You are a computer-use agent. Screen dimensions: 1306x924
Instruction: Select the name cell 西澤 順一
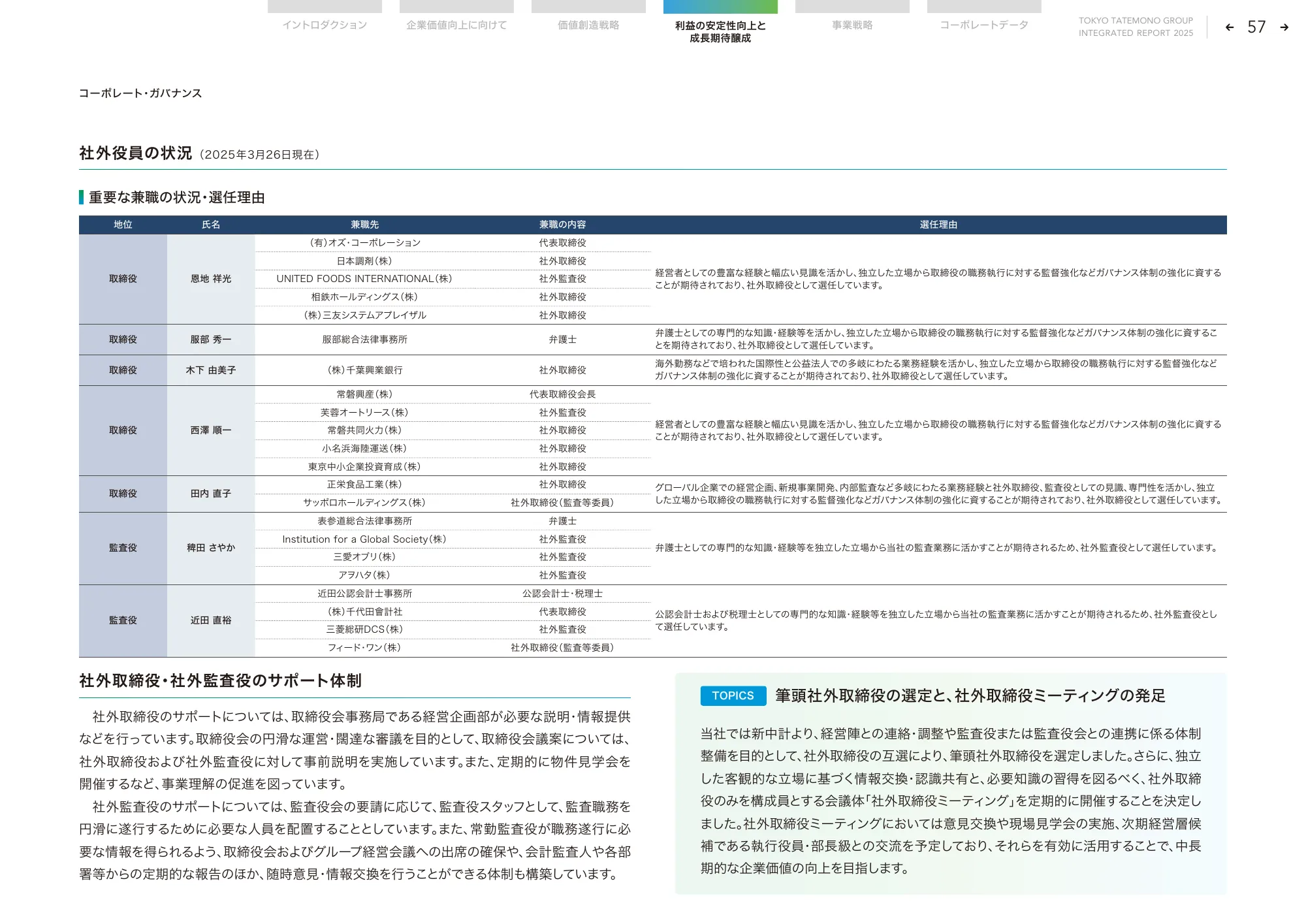coord(211,430)
